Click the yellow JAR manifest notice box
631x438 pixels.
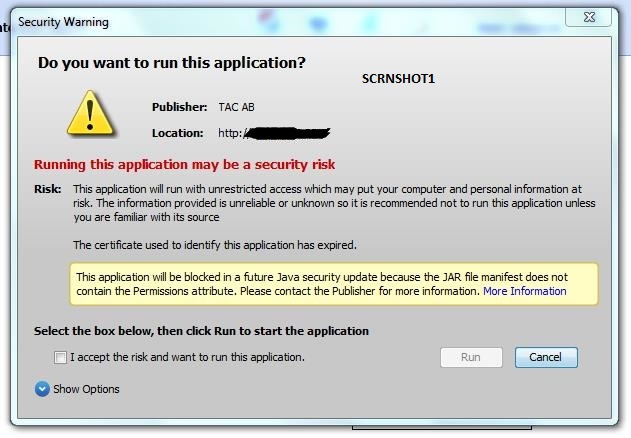(x=334, y=284)
